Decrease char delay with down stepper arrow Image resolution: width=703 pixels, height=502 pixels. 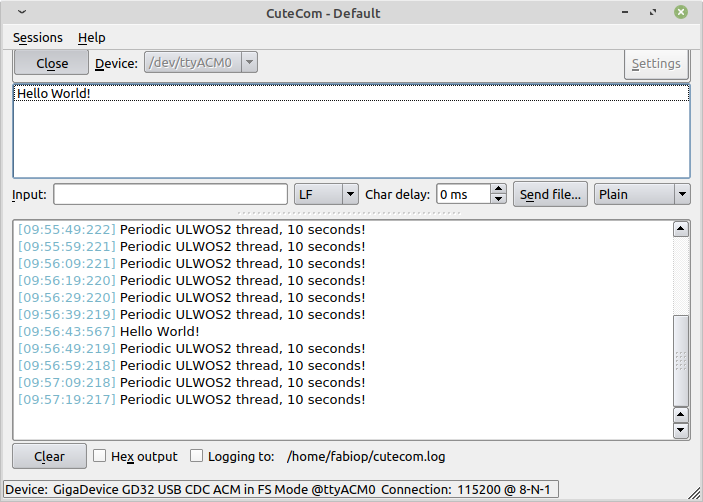(499, 199)
